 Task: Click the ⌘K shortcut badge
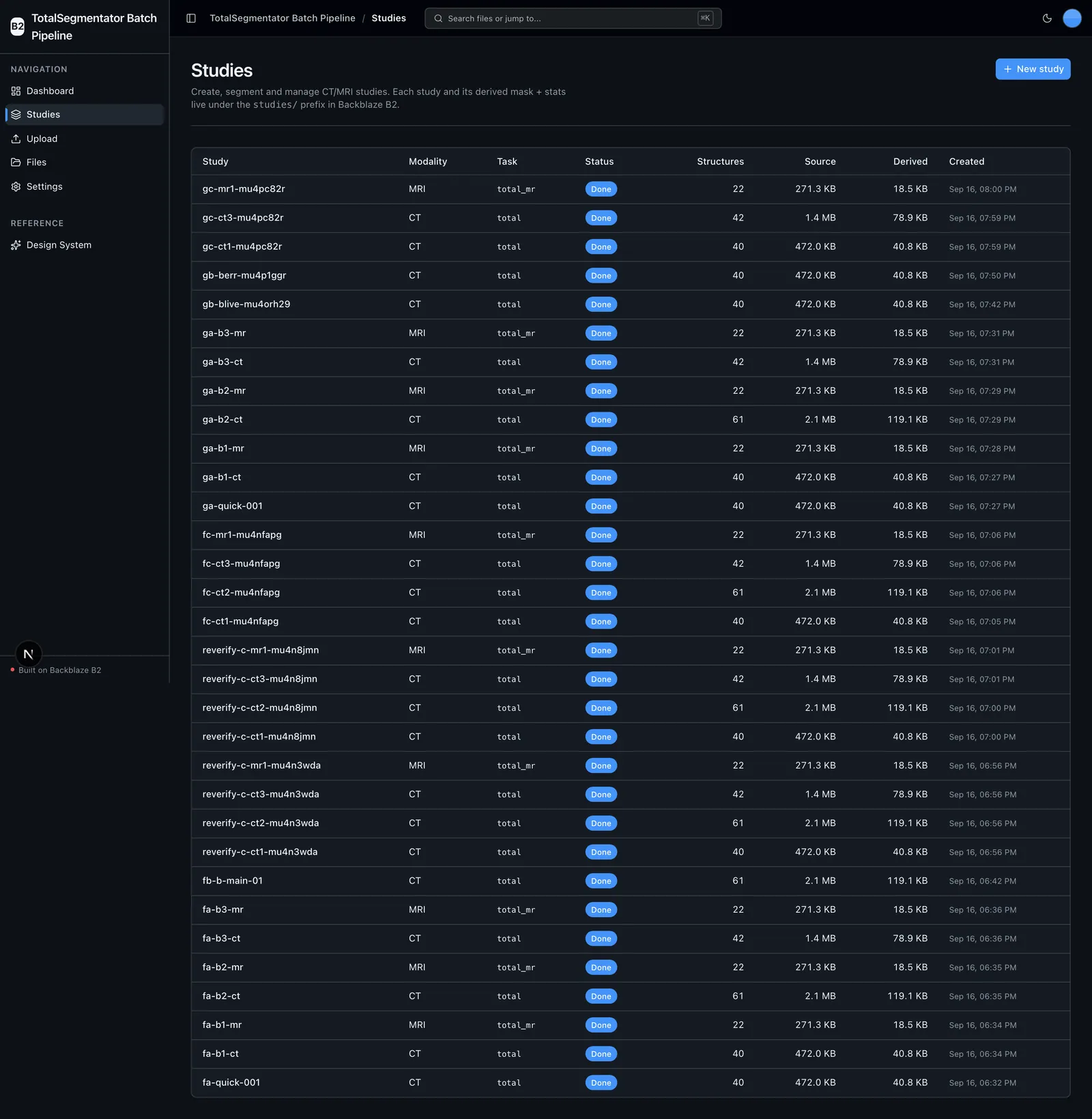(x=705, y=18)
